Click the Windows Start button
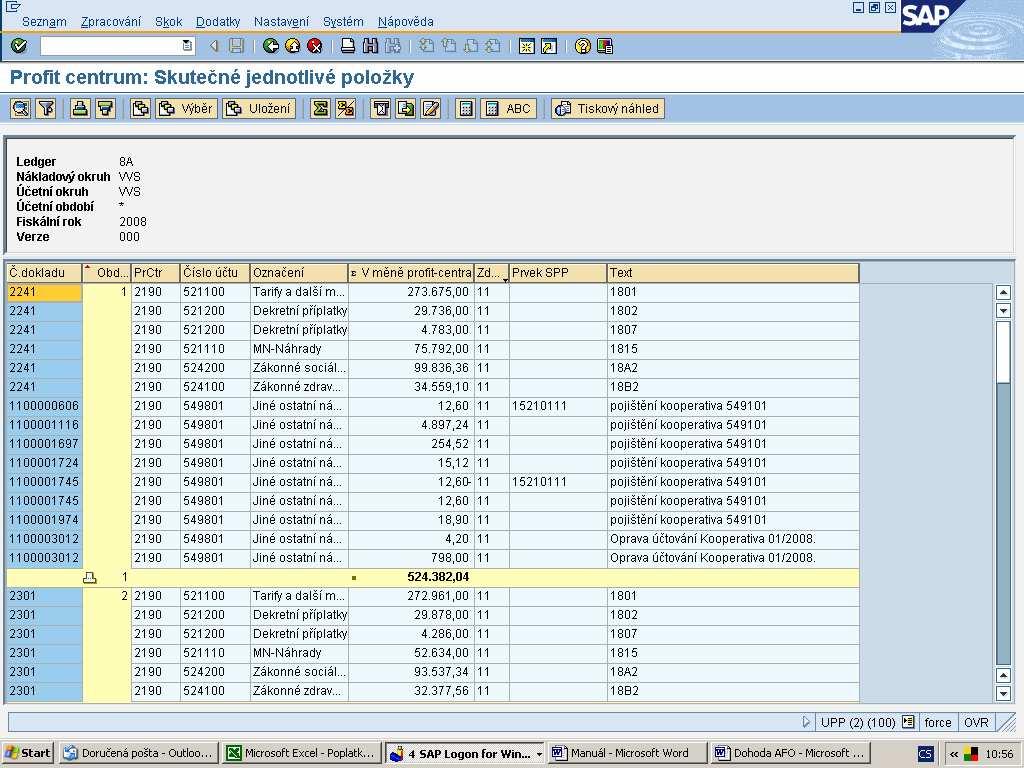Image resolution: width=1024 pixels, height=768 pixels. (28, 754)
